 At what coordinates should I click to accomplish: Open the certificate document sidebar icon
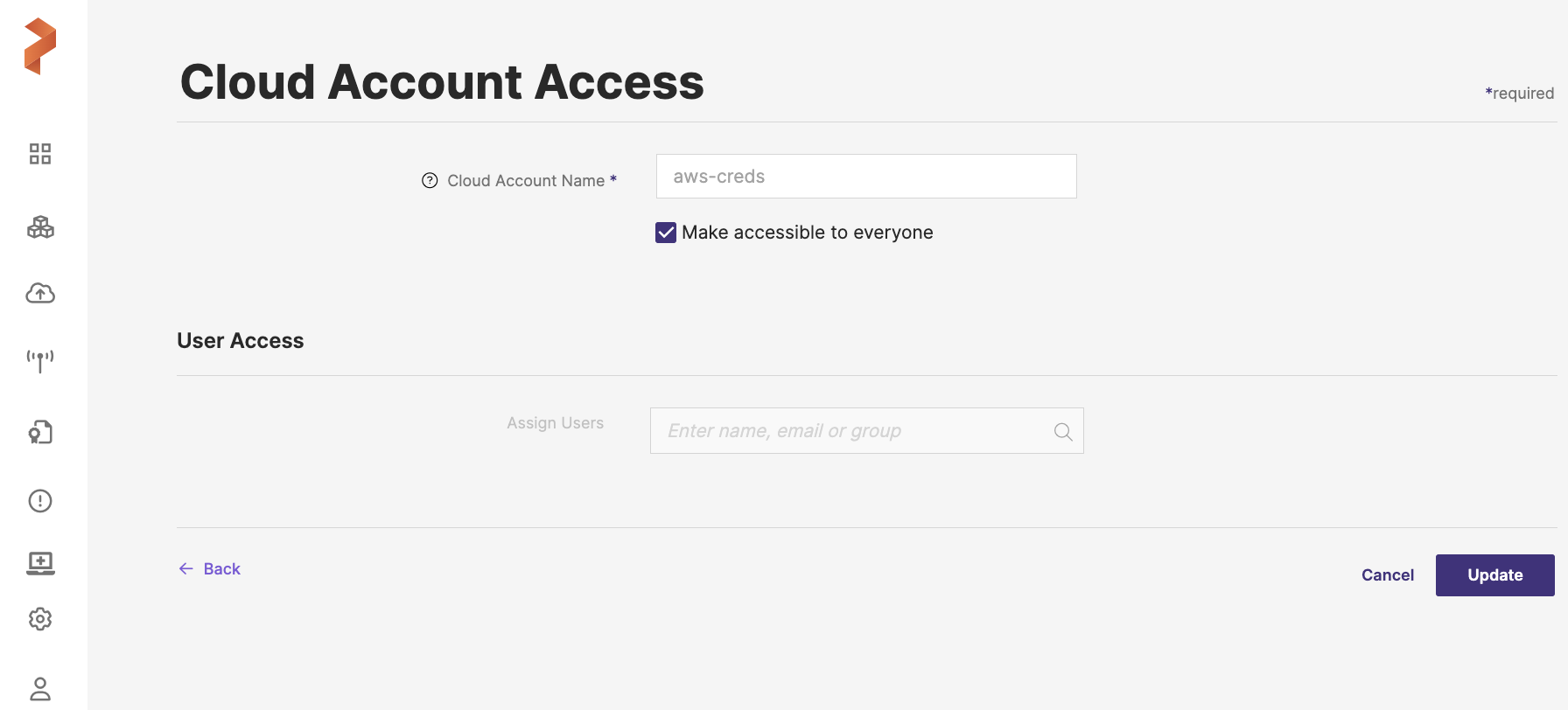tap(40, 432)
